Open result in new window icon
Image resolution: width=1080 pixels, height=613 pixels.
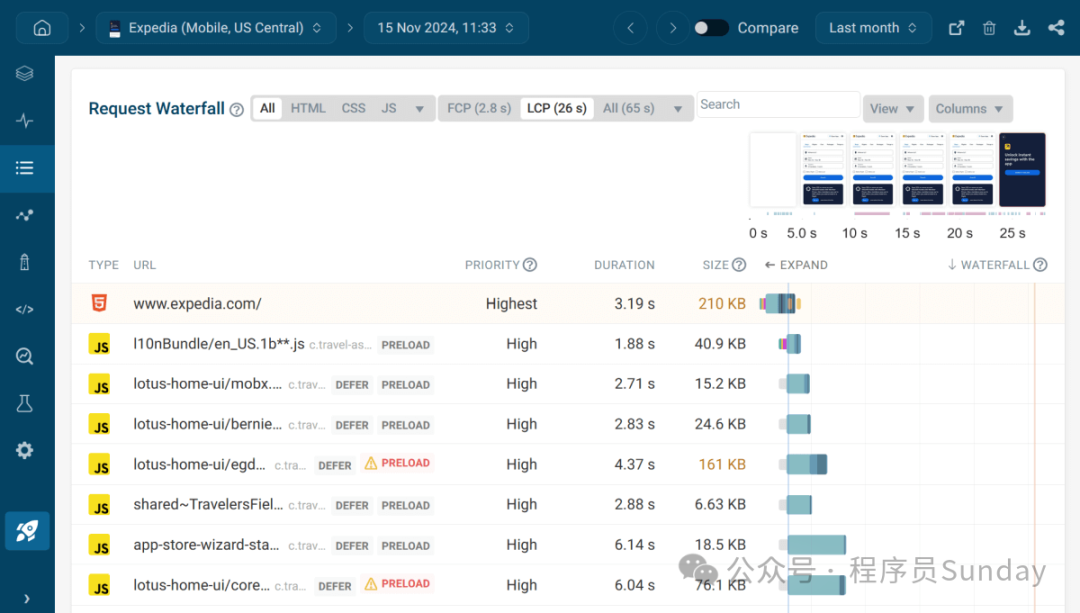click(956, 28)
